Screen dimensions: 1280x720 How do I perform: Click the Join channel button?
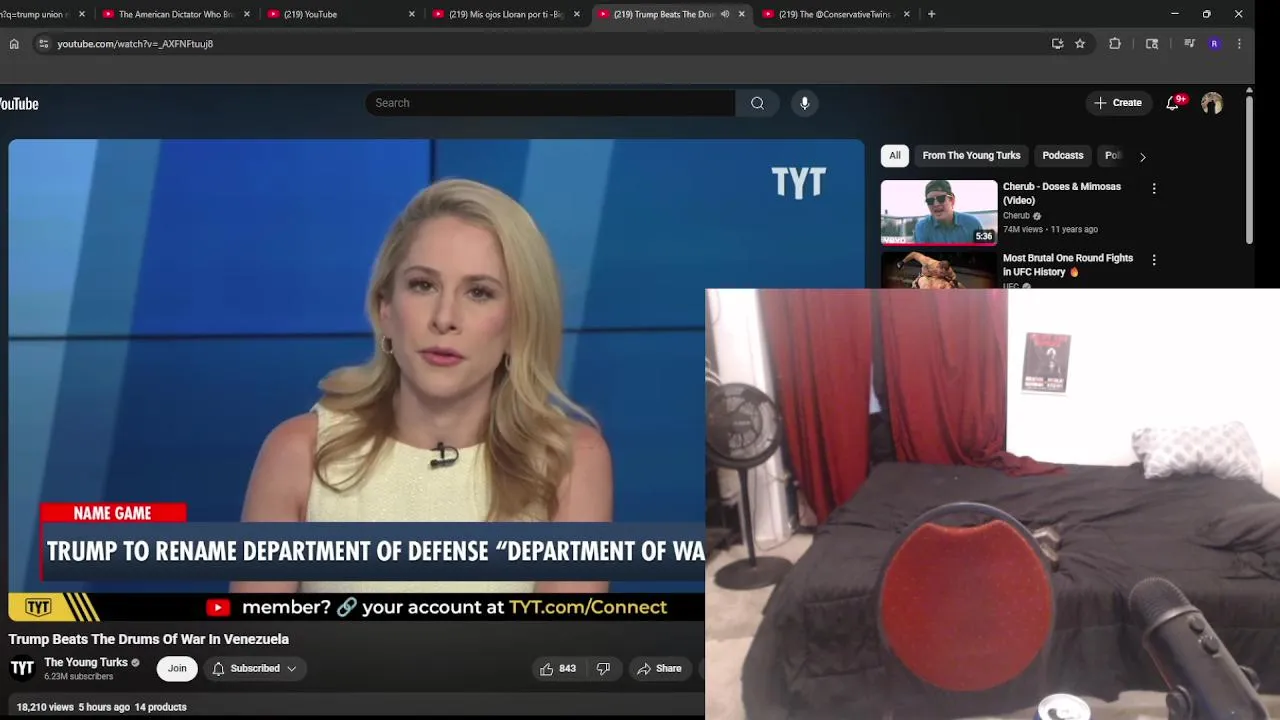click(x=177, y=669)
